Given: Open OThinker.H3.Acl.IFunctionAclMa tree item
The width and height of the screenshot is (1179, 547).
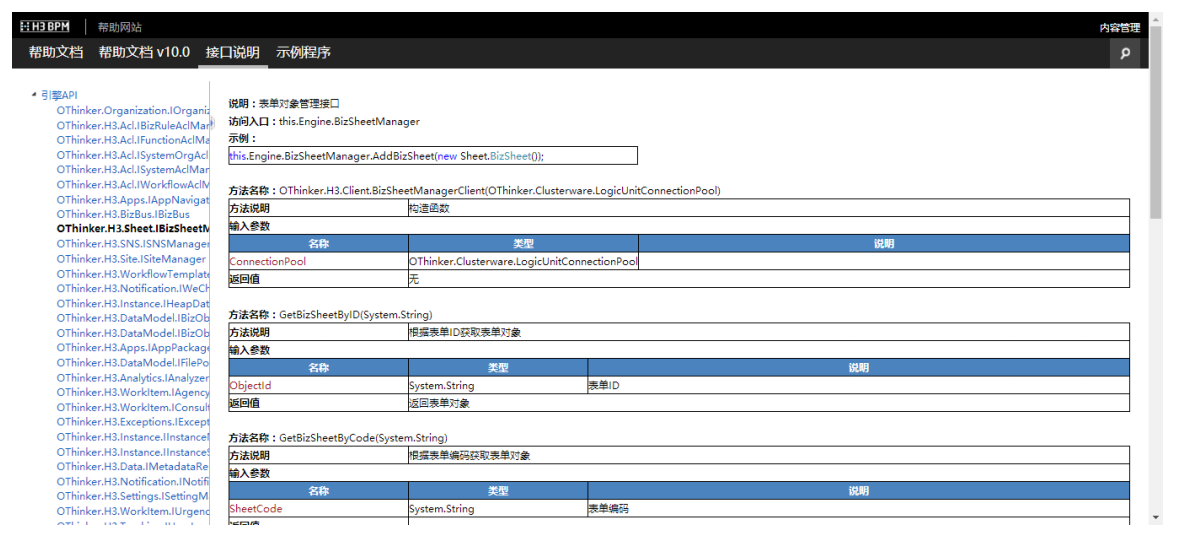Looking at the screenshot, I should 132,140.
